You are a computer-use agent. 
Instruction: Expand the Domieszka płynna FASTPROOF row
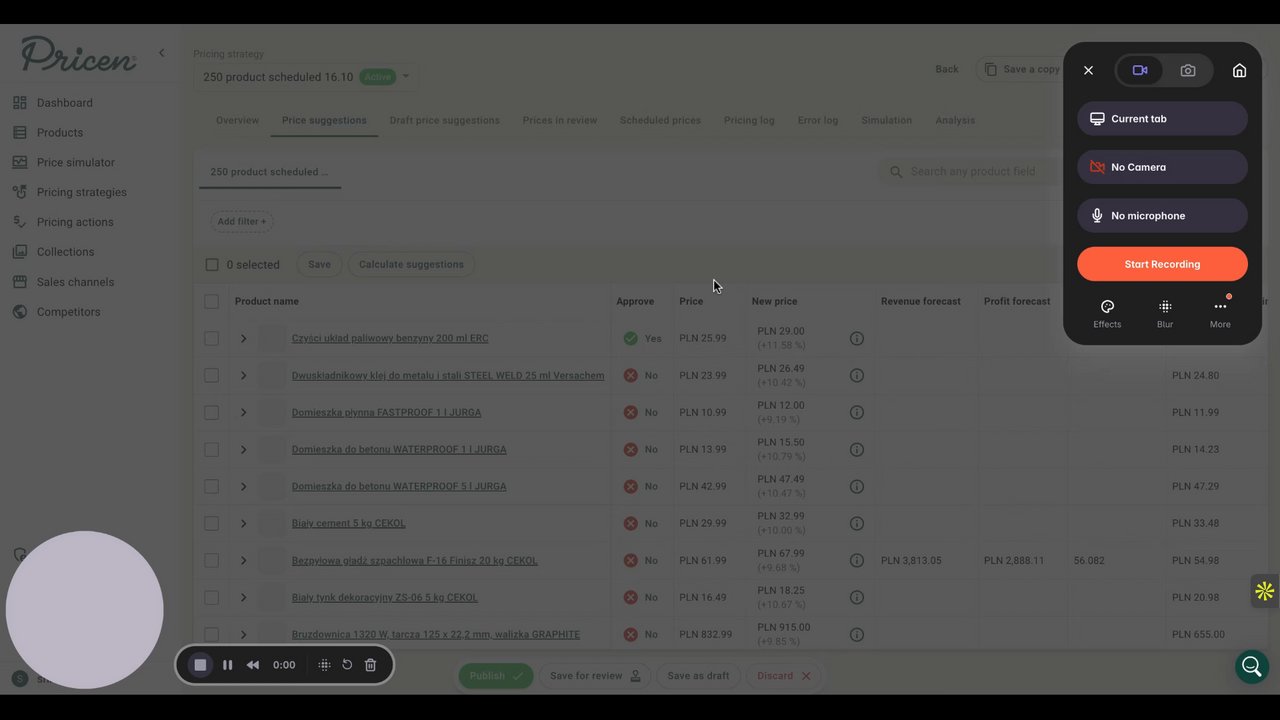click(243, 412)
